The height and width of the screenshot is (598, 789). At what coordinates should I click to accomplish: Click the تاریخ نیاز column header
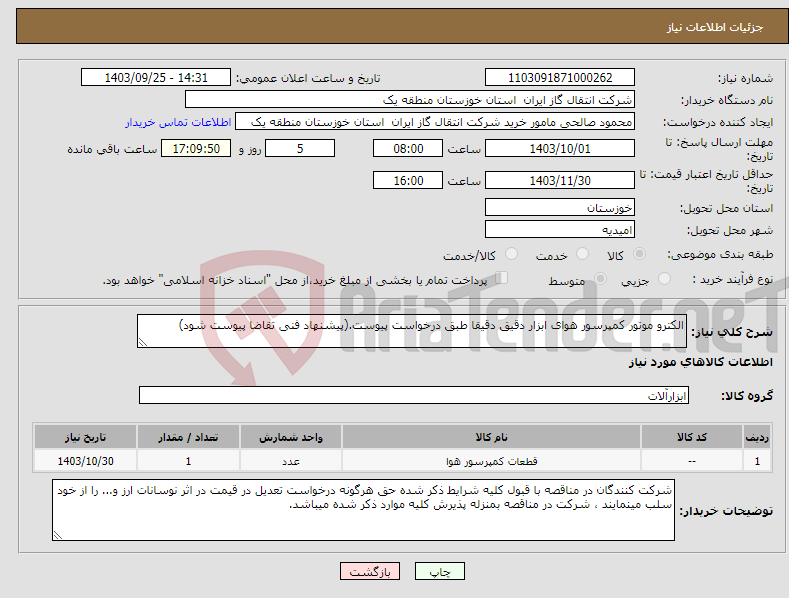(86, 437)
